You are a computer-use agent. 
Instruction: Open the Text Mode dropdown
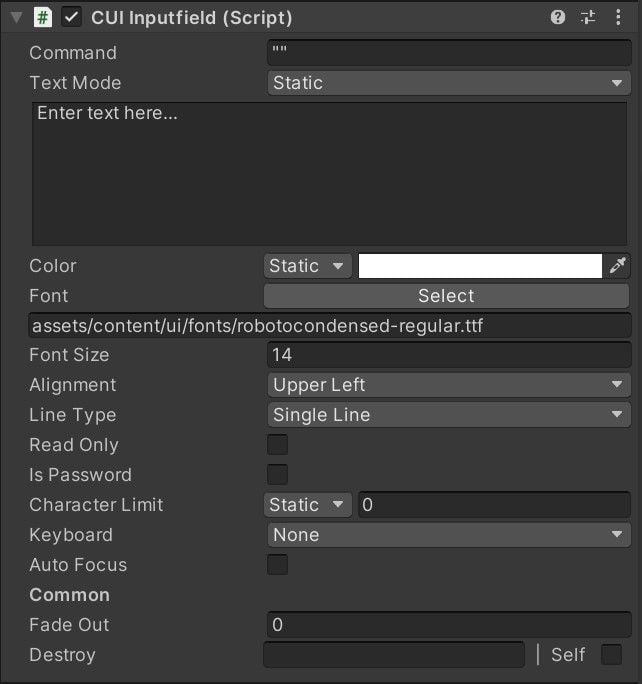(449, 83)
